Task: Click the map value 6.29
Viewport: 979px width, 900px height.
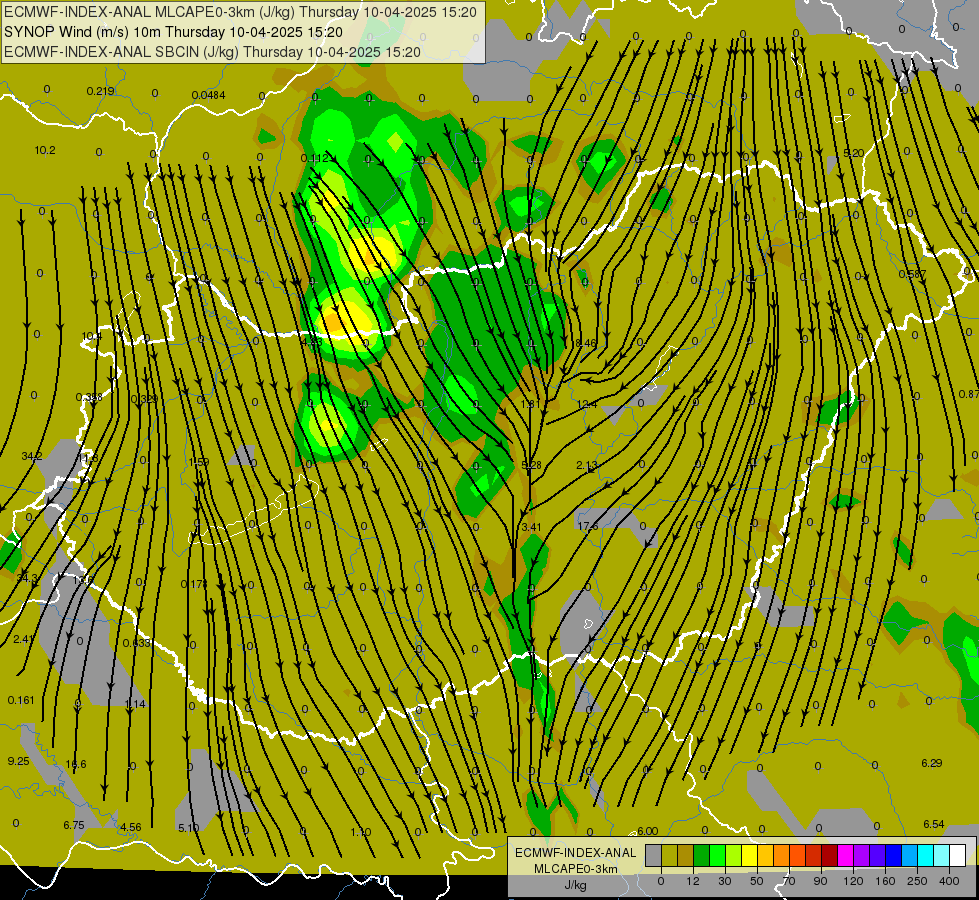Action: 932,763
